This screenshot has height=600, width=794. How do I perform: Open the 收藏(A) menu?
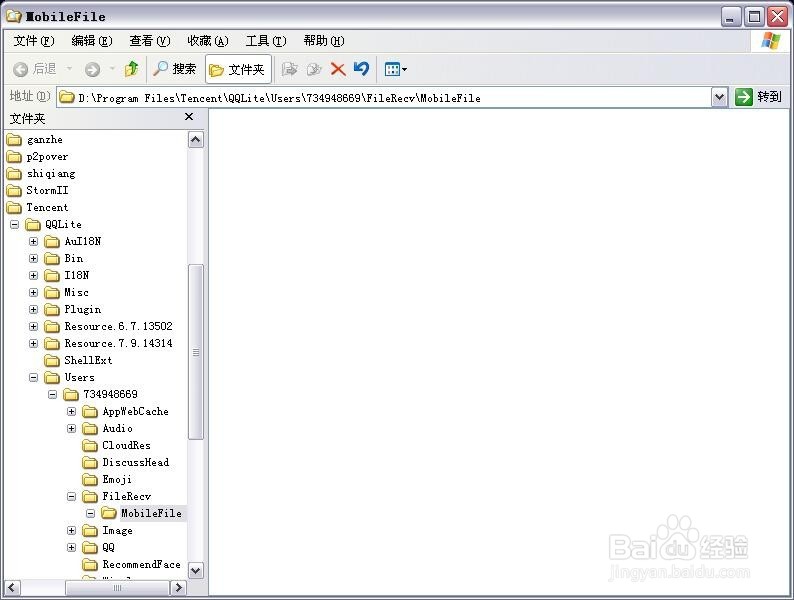(208, 41)
